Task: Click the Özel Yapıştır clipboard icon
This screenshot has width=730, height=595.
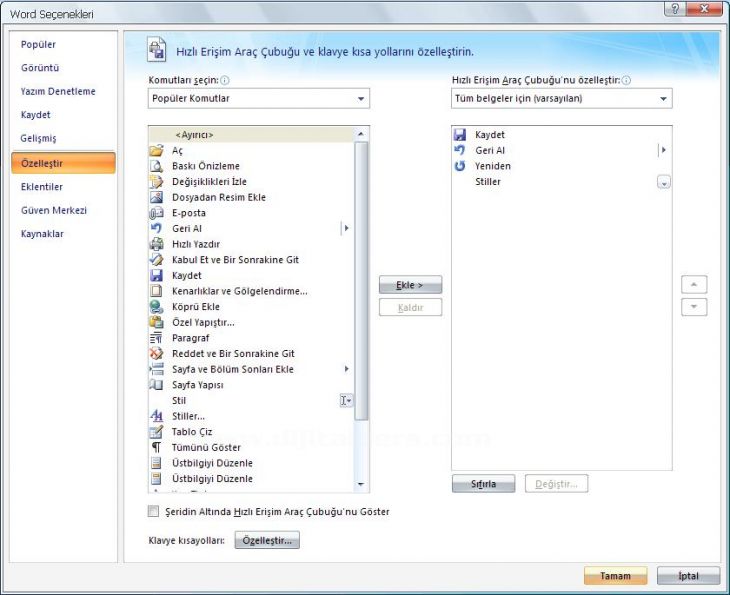Action: [156, 322]
